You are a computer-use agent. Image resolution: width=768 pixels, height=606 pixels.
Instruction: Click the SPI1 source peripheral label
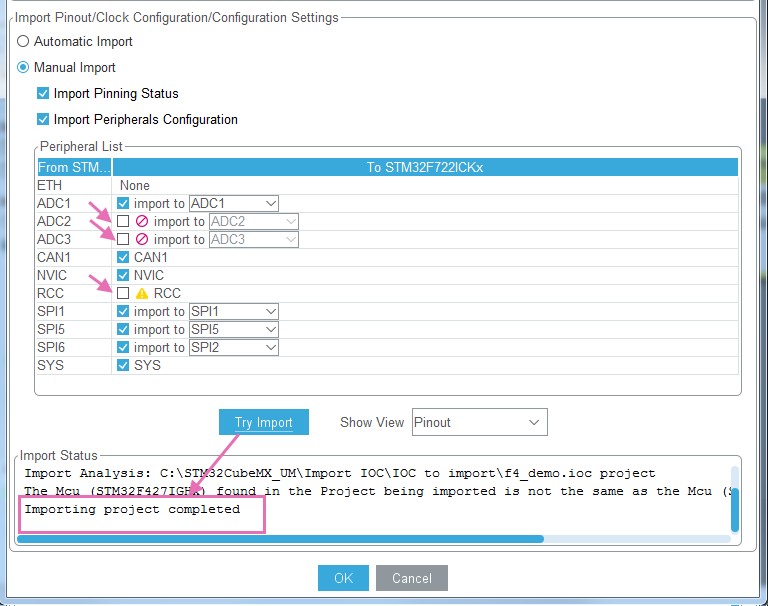[50, 311]
